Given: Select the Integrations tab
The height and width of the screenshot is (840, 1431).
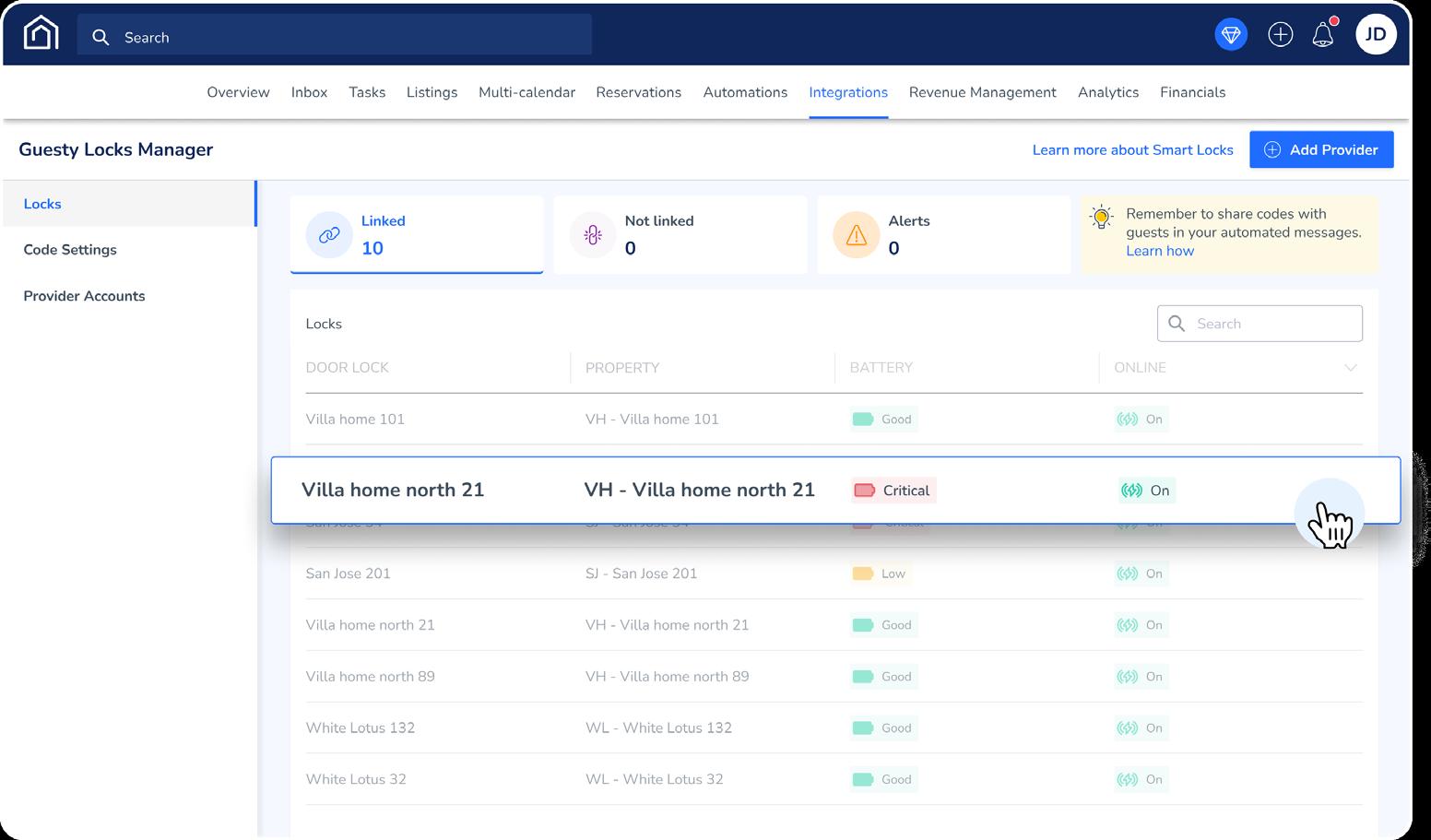Looking at the screenshot, I should pyautogui.click(x=848, y=92).
